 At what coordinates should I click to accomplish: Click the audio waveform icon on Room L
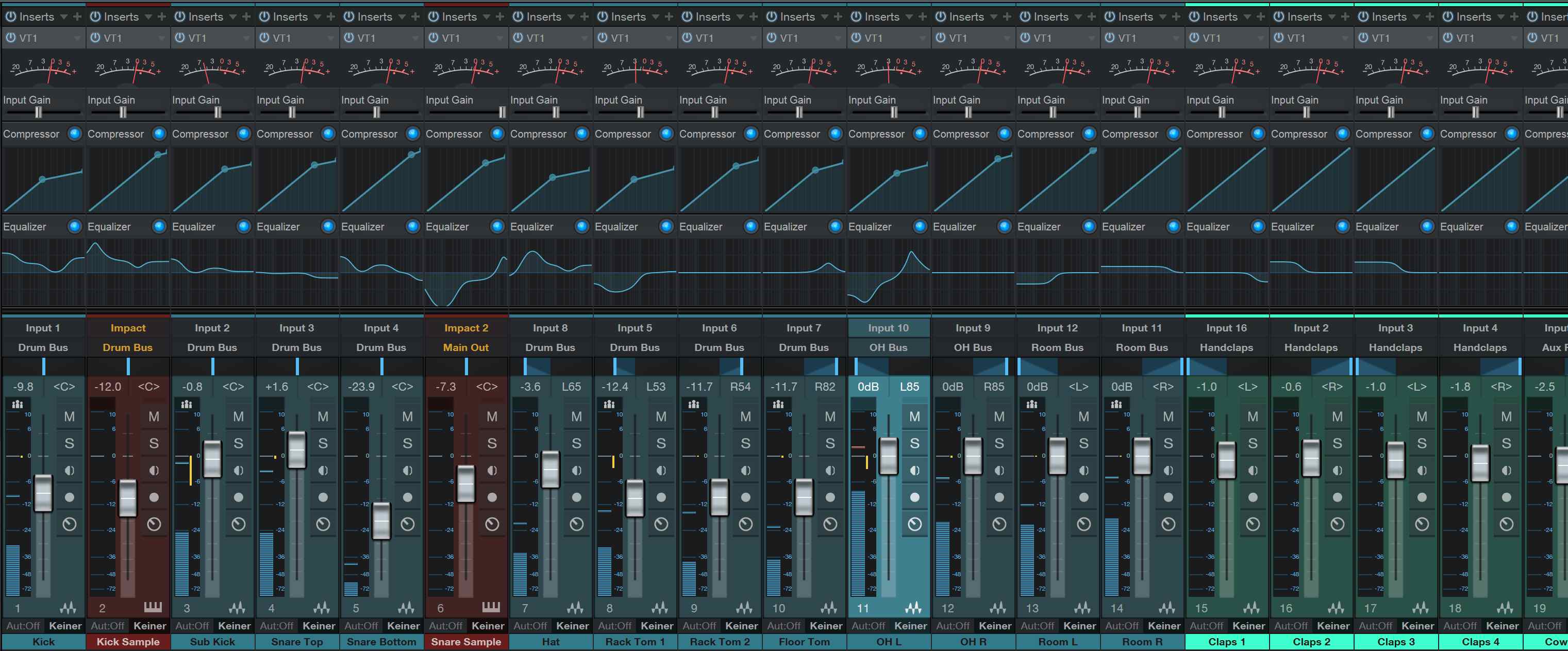coord(1083,607)
